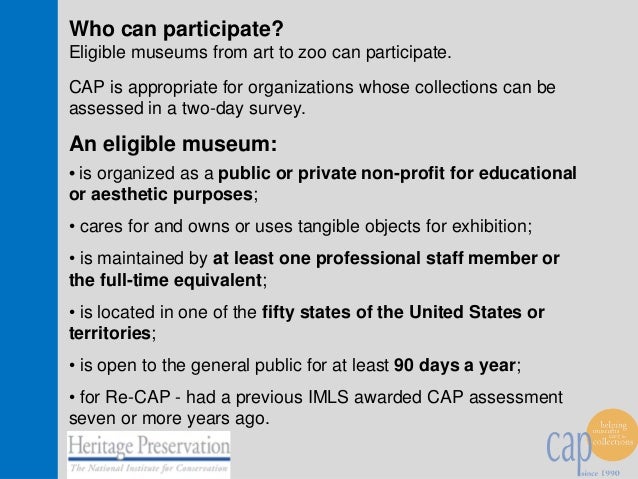Click the 'Who can participate?' heading
The height and width of the screenshot is (479, 638).
(x=176, y=28)
